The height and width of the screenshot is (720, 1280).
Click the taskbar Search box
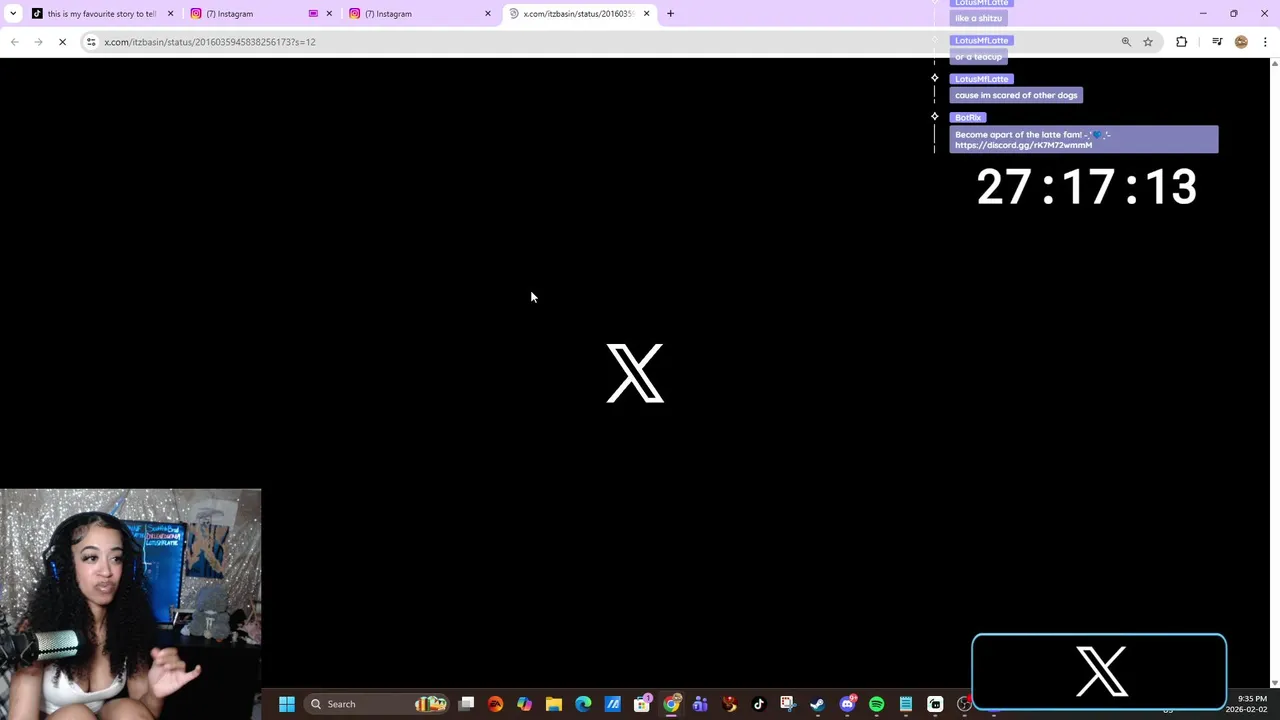pyautogui.click(x=375, y=704)
